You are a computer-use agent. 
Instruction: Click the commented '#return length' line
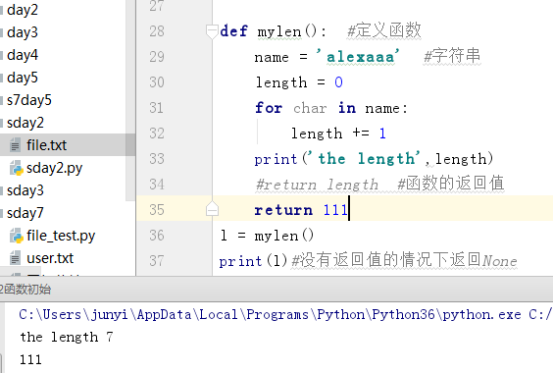click(x=317, y=184)
